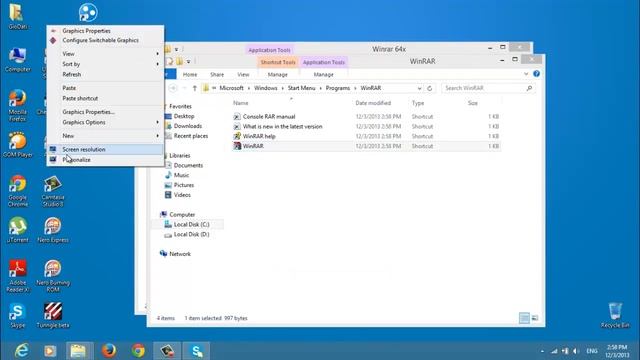Switch to details view button
Image resolution: width=640 pixels, height=360 pixels.
tap(524, 318)
